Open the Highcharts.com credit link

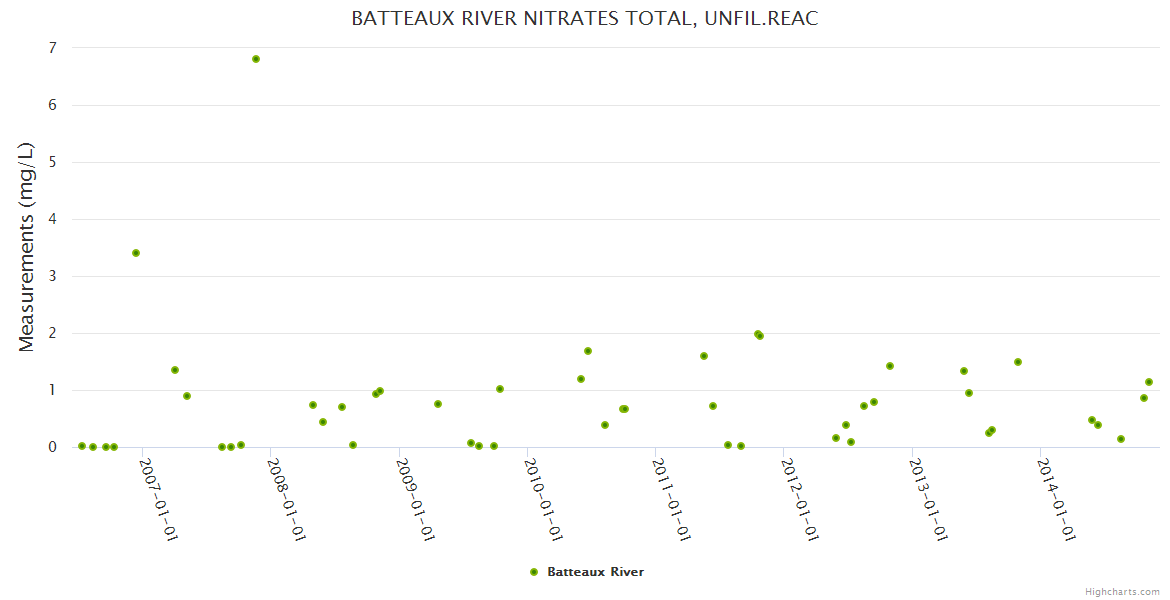[x=1122, y=591]
